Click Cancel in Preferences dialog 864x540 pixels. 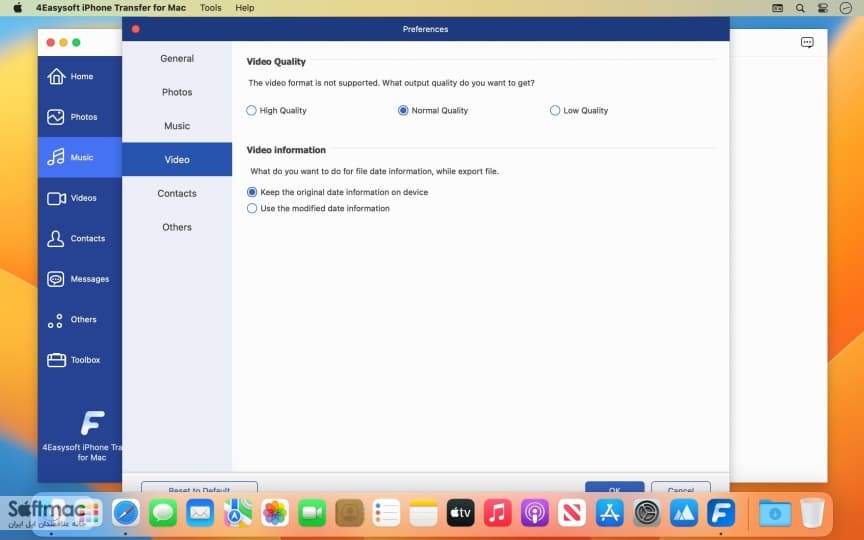pyautogui.click(x=681, y=487)
